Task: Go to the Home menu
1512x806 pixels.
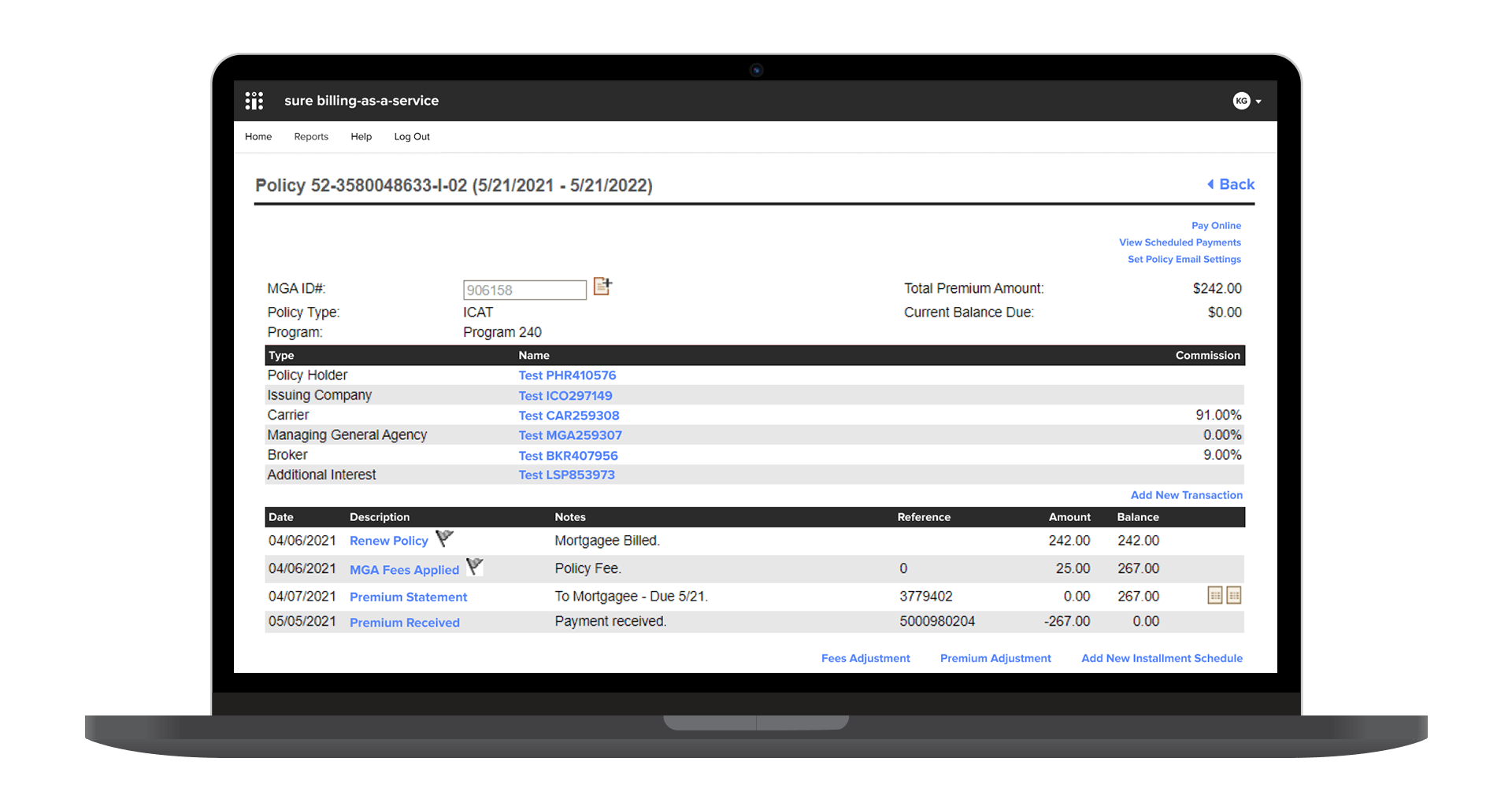Action: (x=258, y=137)
